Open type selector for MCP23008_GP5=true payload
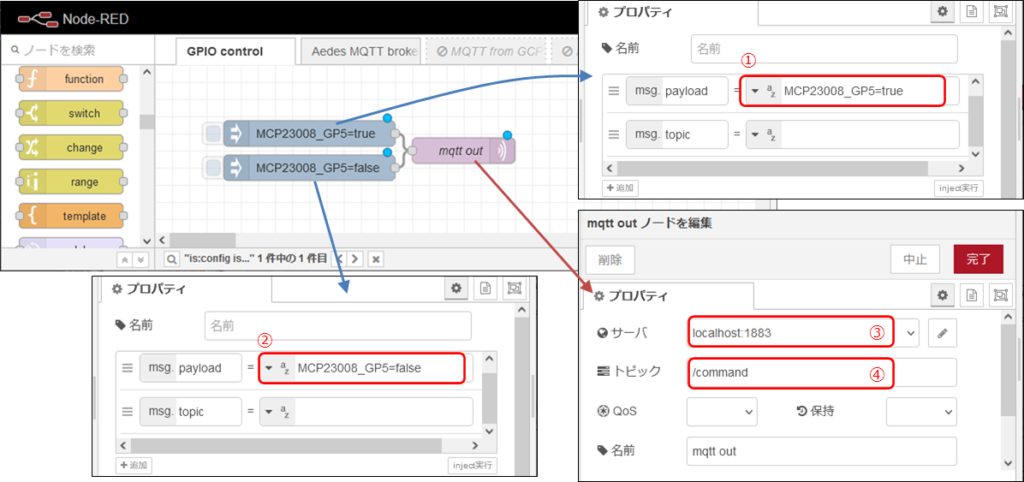1024x482 pixels. (x=756, y=91)
